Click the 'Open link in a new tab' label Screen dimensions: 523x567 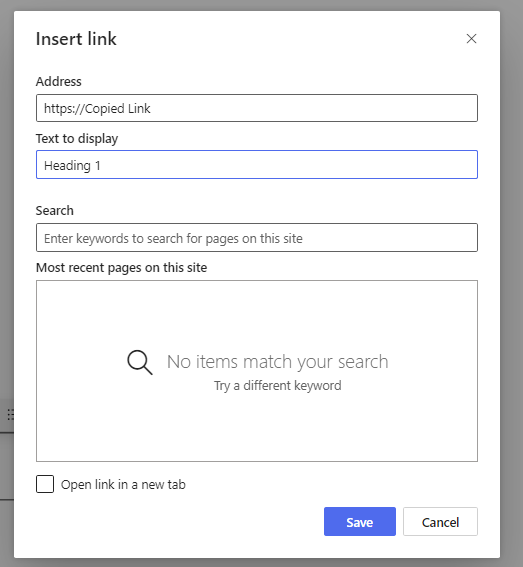123,485
